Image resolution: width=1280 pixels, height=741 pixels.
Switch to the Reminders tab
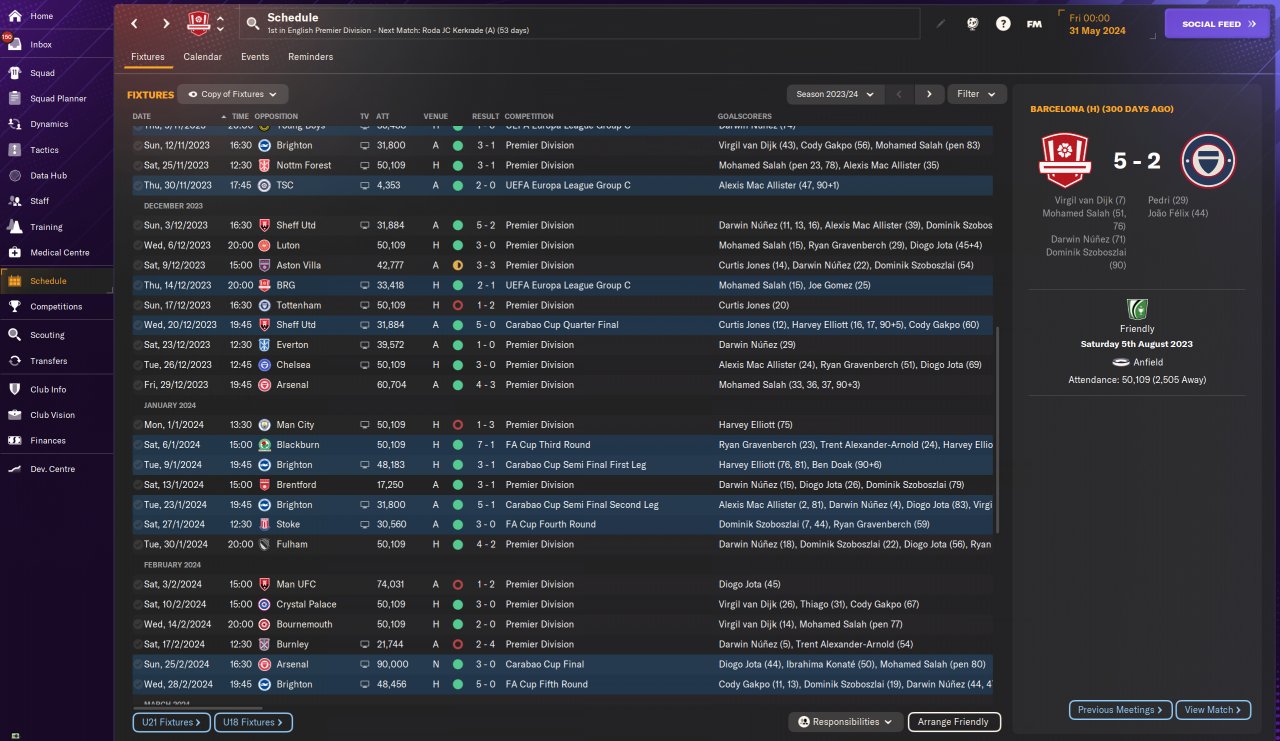tap(310, 57)
